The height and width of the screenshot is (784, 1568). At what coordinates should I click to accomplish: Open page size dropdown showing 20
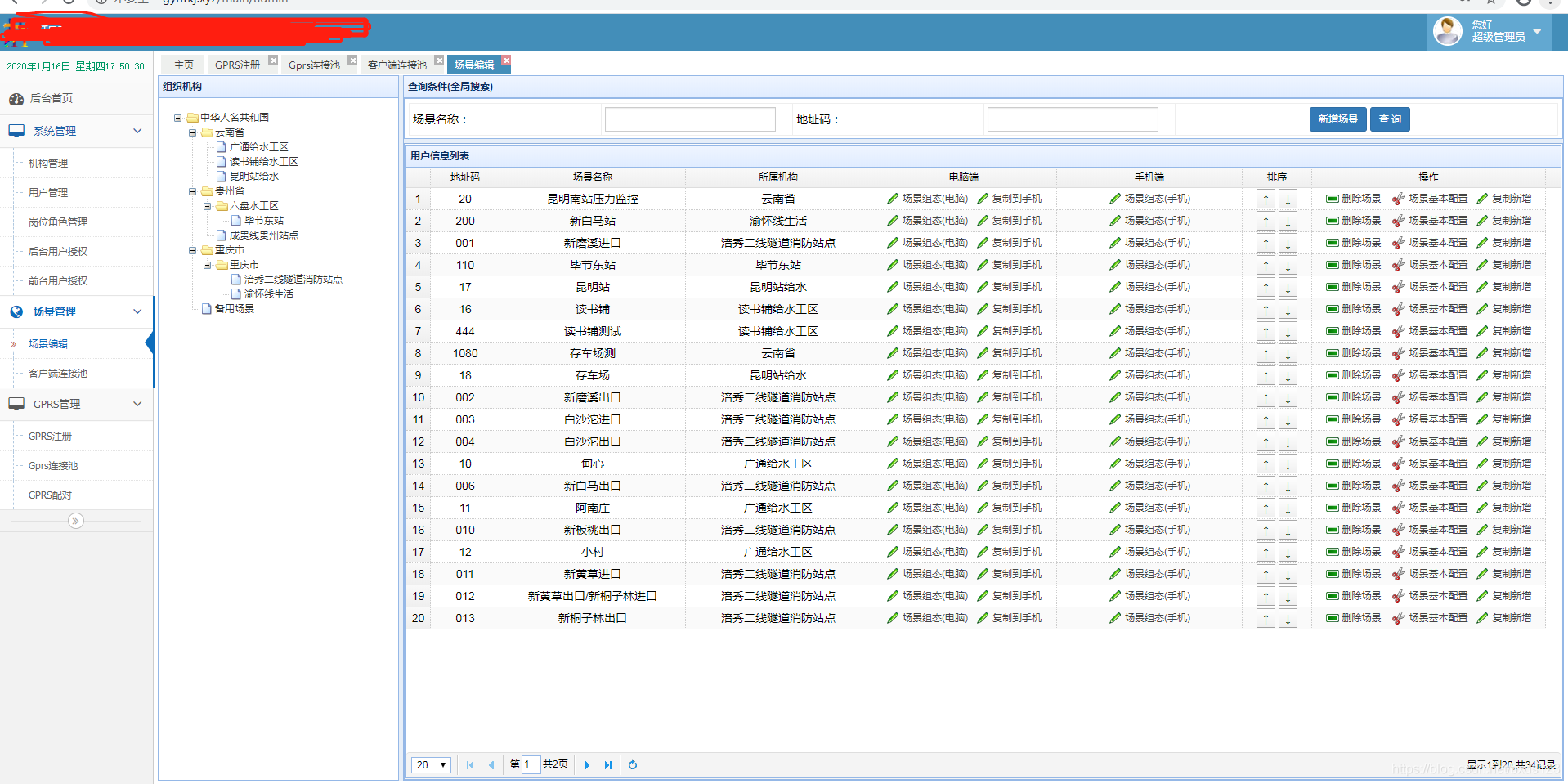431,765
